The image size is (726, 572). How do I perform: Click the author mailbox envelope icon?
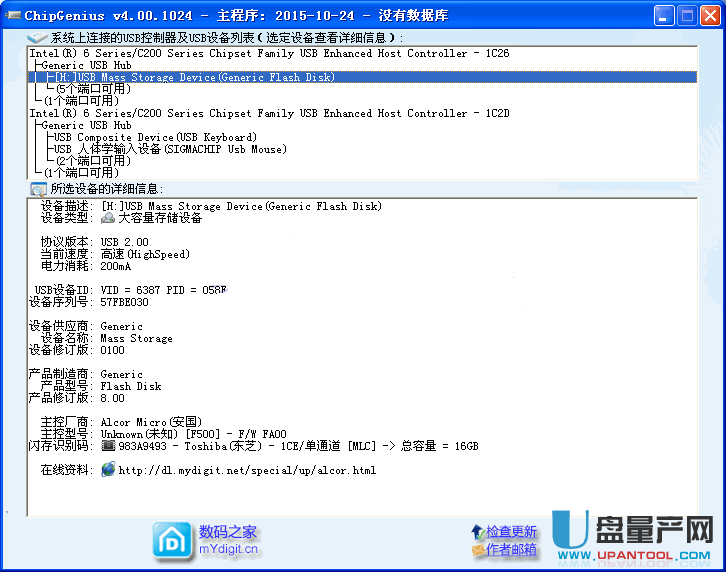coord(478,550)
